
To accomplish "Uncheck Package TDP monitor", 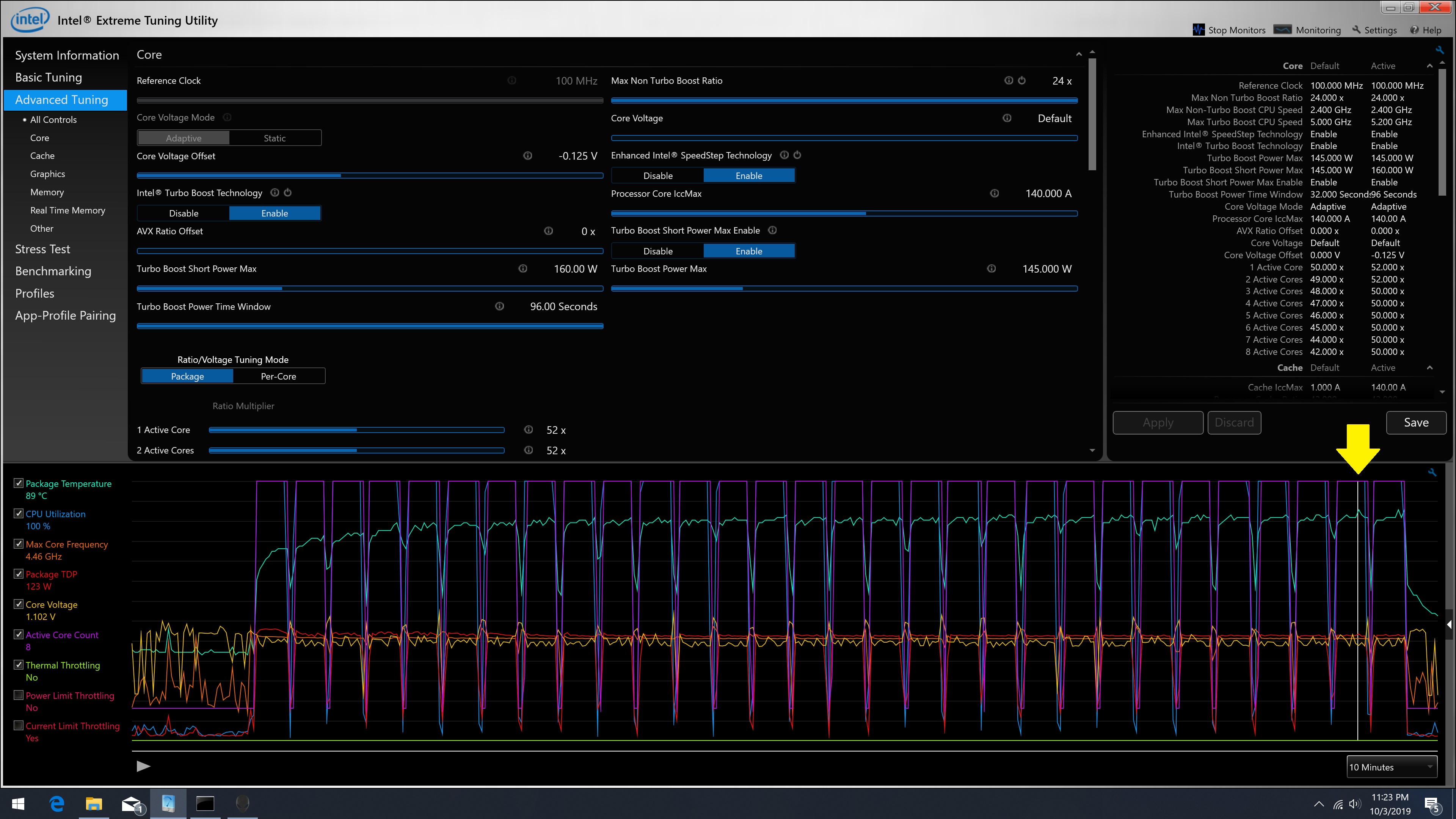I will tap(19, 574).
